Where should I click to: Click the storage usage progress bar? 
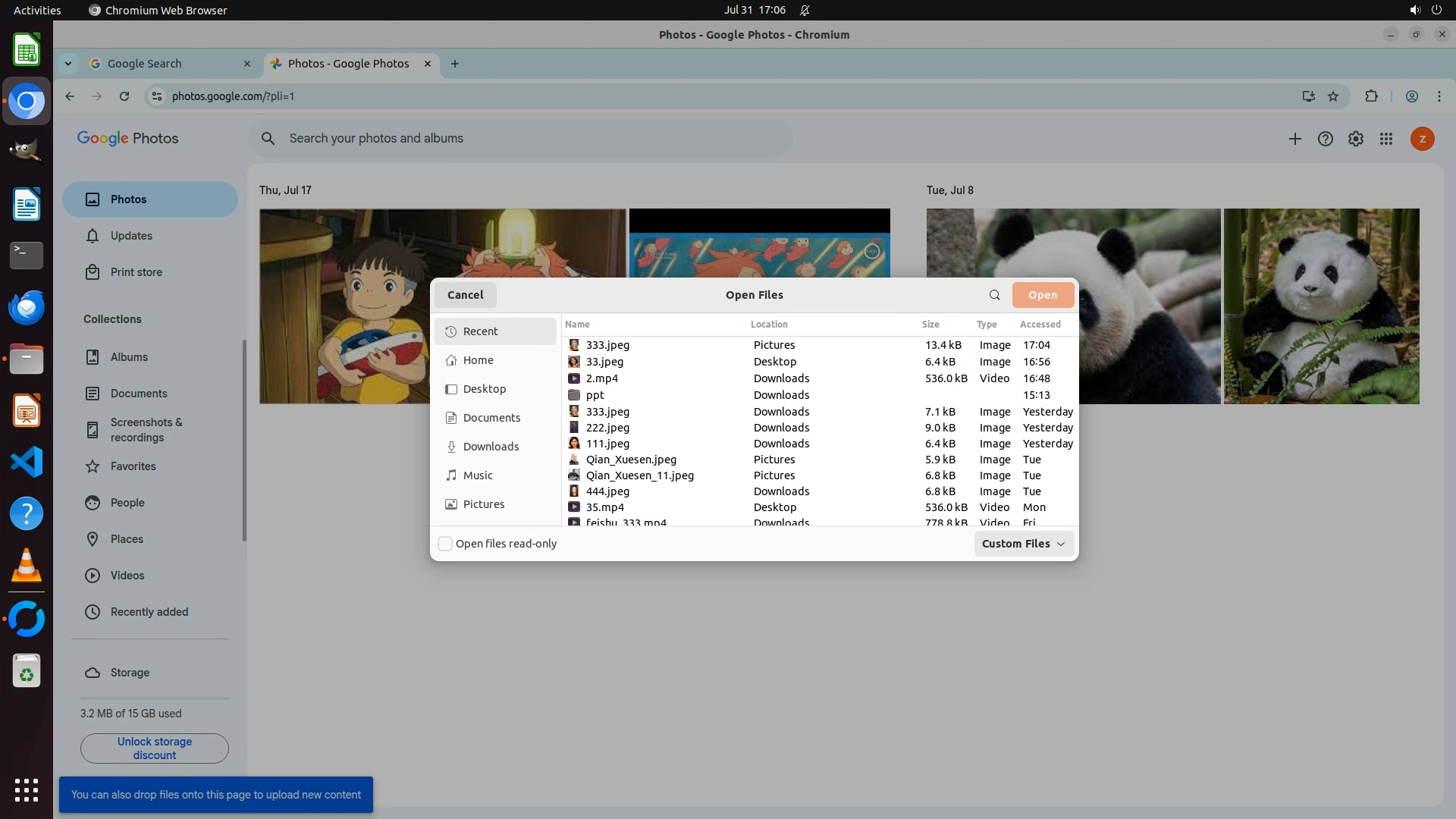tap(154, 698)
